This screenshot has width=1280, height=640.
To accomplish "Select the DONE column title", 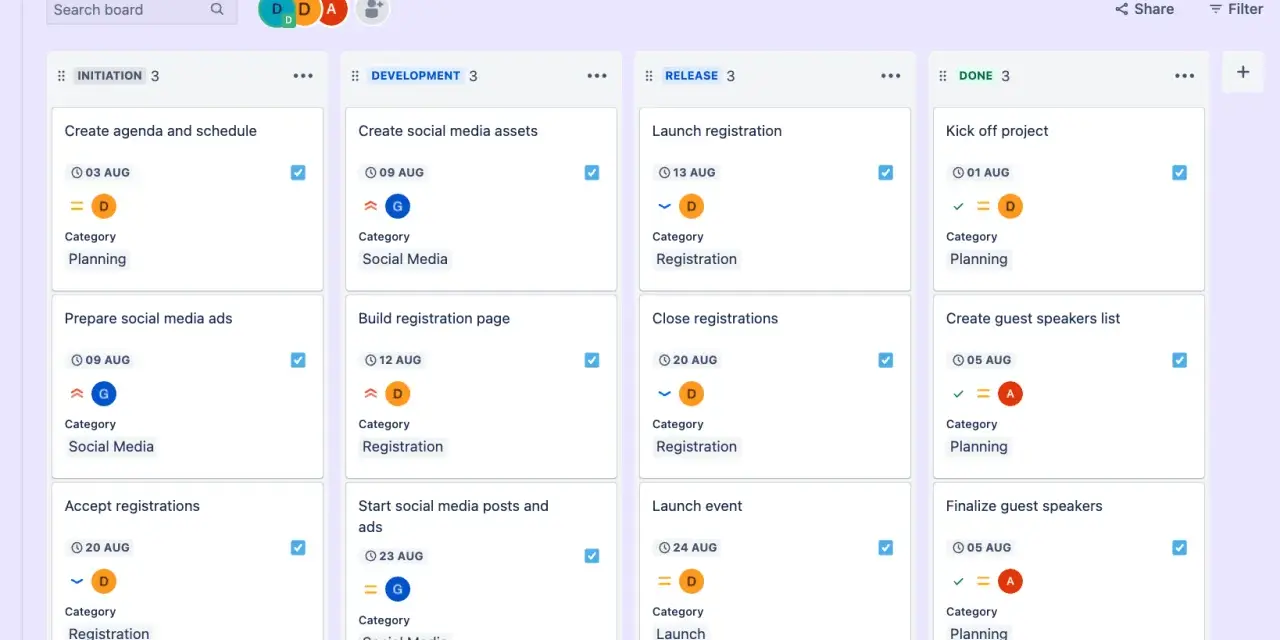I will pos(976,76).
